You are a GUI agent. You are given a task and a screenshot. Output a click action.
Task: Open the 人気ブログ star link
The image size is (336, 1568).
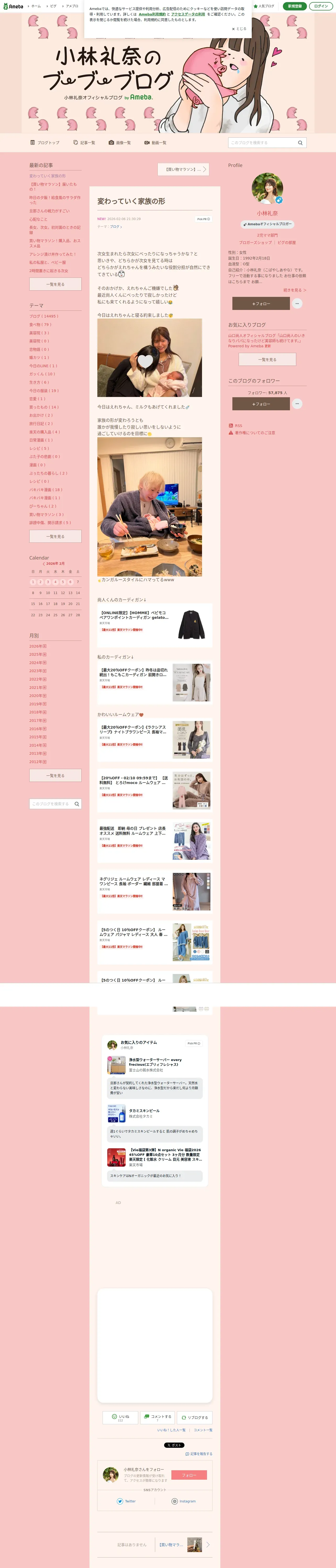tap(264, 6)
